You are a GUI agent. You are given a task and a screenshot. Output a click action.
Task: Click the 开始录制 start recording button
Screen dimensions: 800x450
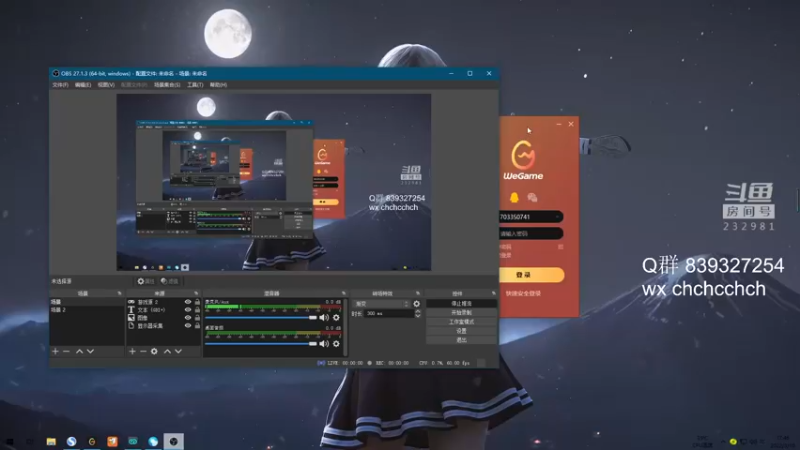(461, 312)
